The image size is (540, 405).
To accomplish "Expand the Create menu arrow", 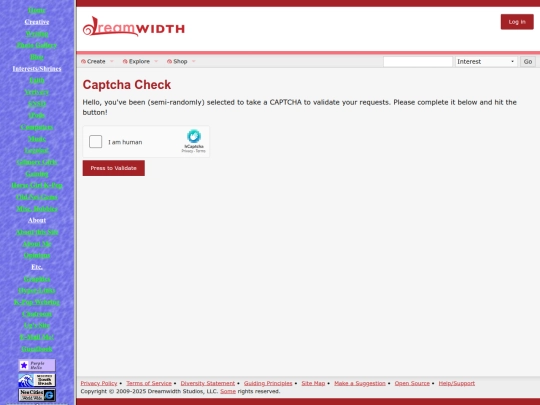I will (x=112, y=61).
